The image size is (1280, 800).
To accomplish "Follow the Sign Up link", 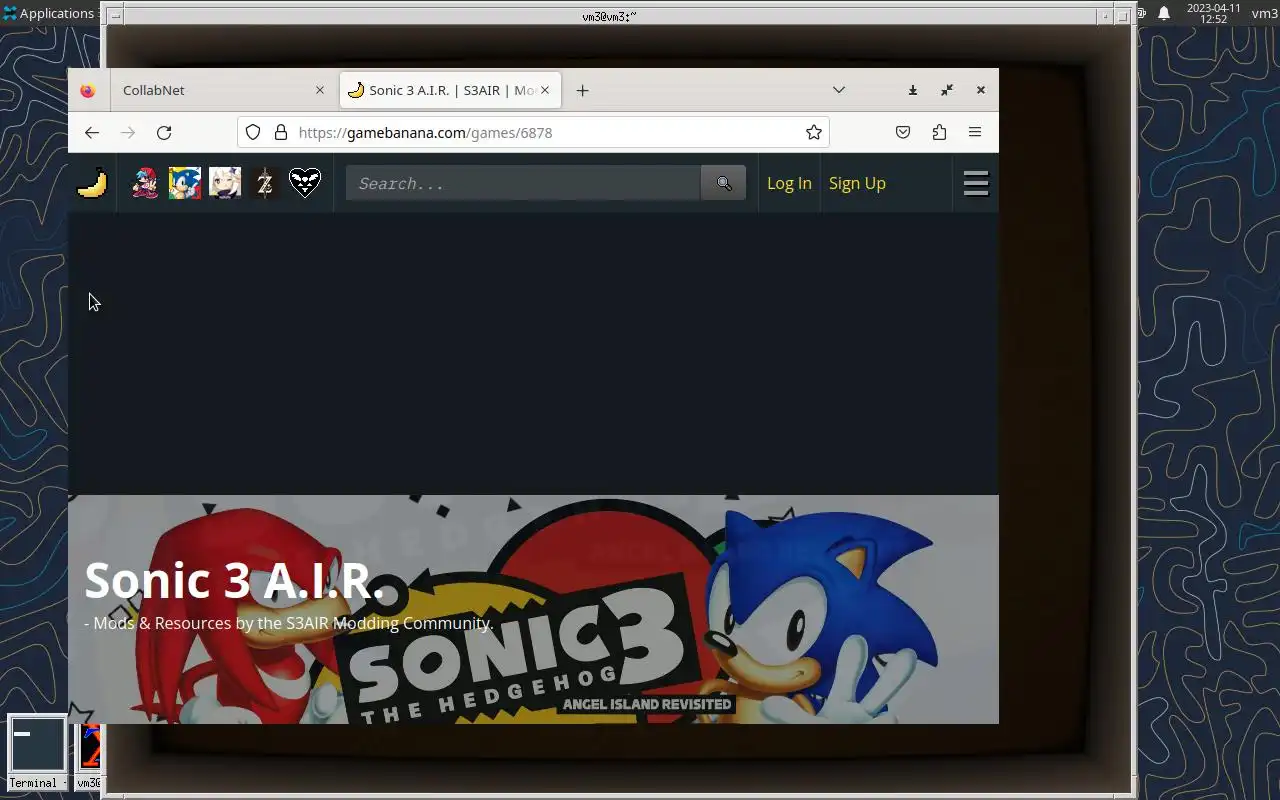I will [857, 183].
